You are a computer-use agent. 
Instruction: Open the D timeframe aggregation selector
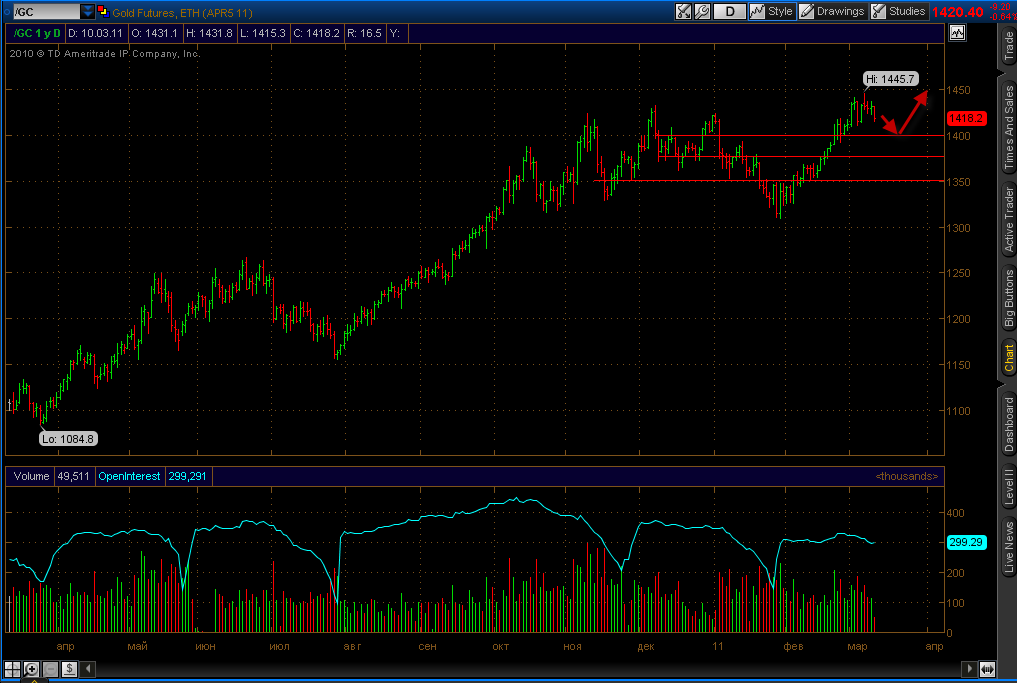(730, 12)
